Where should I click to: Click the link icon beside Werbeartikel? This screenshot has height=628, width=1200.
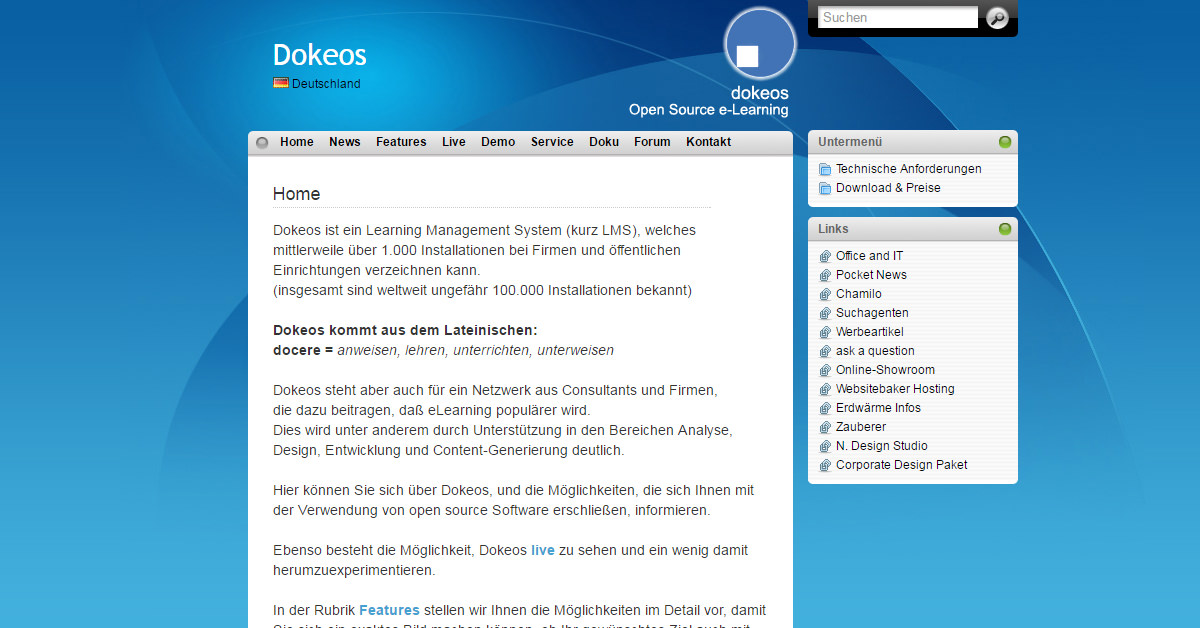[825, 333]
